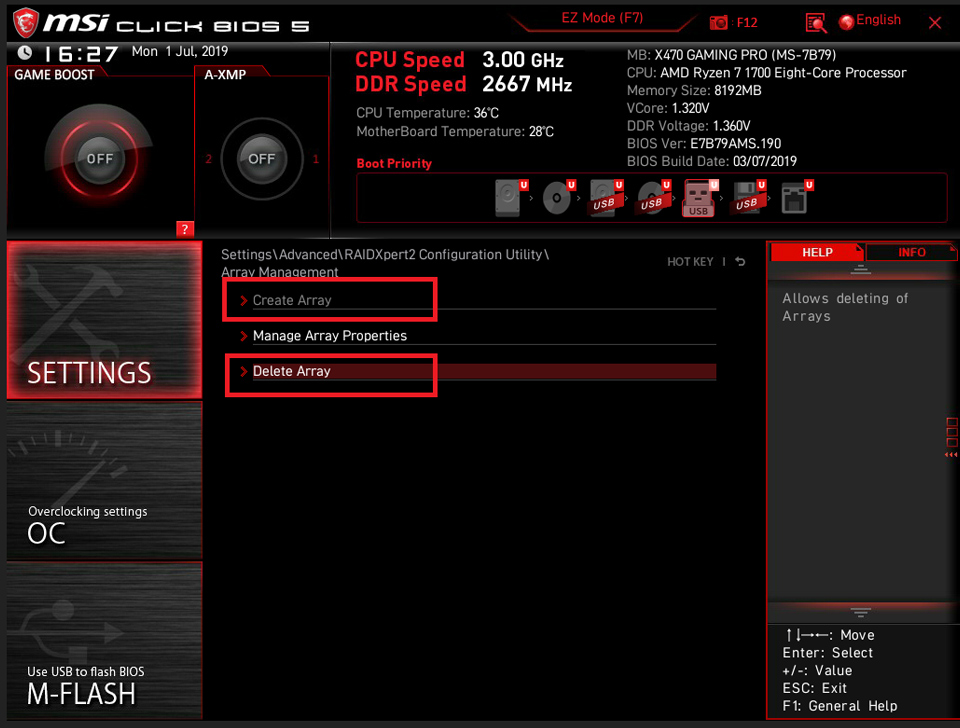Click the help panel bottom scroll handle
Viewport: 960px width, 728px height.
(860, 612)
